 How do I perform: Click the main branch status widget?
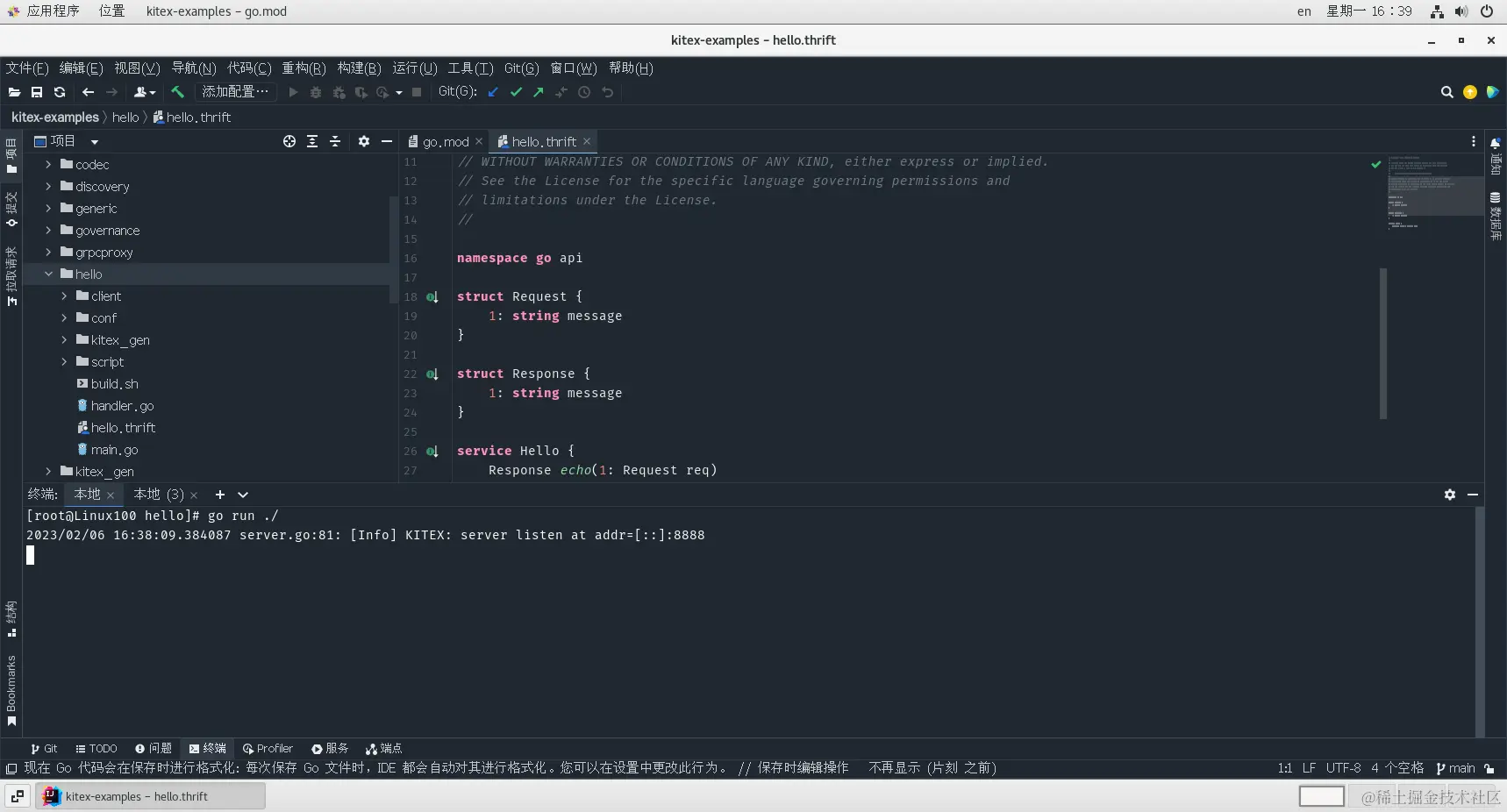[x=1455, y=769]
